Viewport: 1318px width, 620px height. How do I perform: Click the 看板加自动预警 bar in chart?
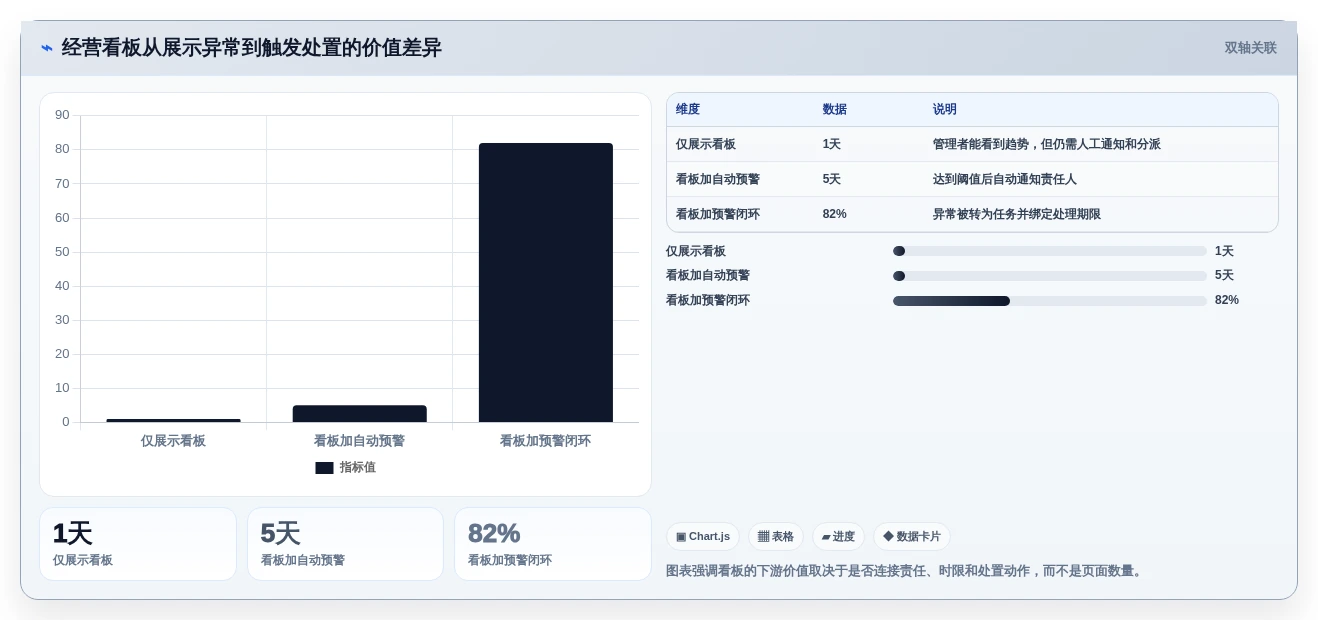click(360, 413)
